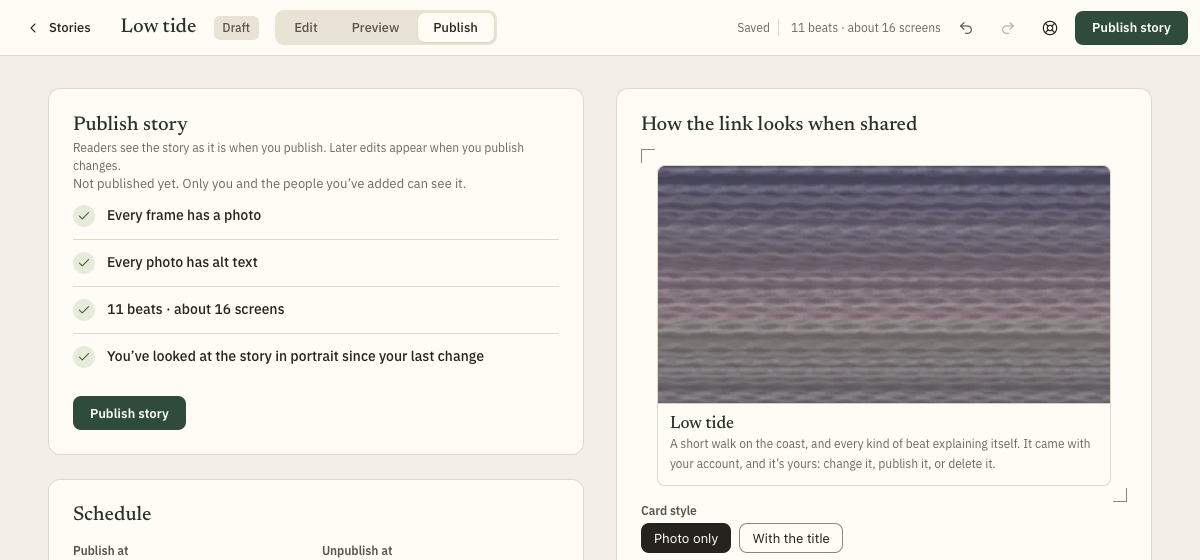This screenshot has width=1200, height=560.
Task: Click the checkmark icon beside 'Every frame has a photo'
Action: tap(84, 216)
